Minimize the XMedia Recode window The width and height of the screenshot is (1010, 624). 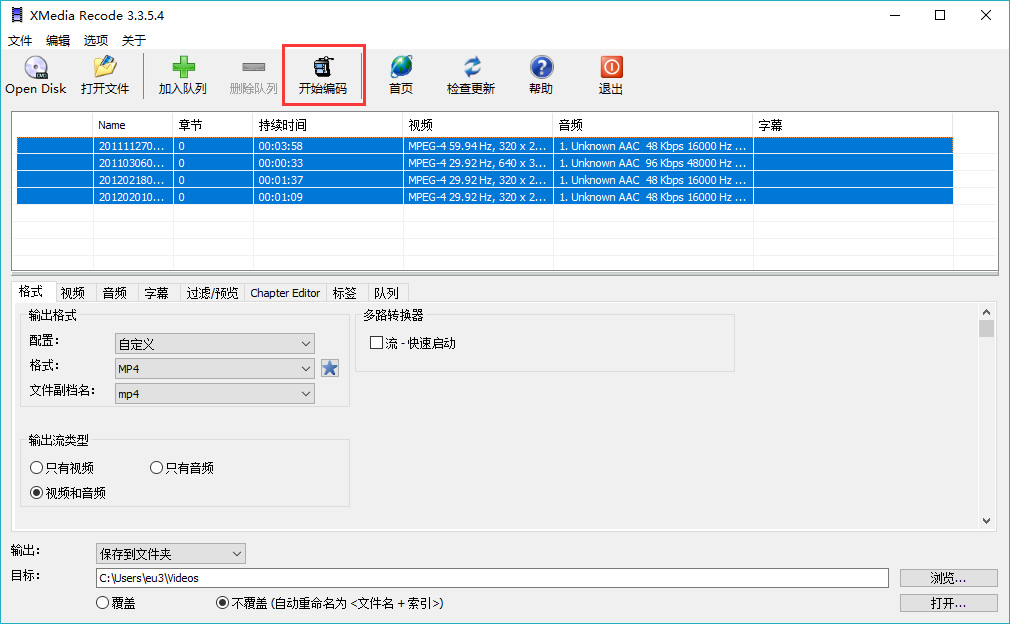click(895, 15)
